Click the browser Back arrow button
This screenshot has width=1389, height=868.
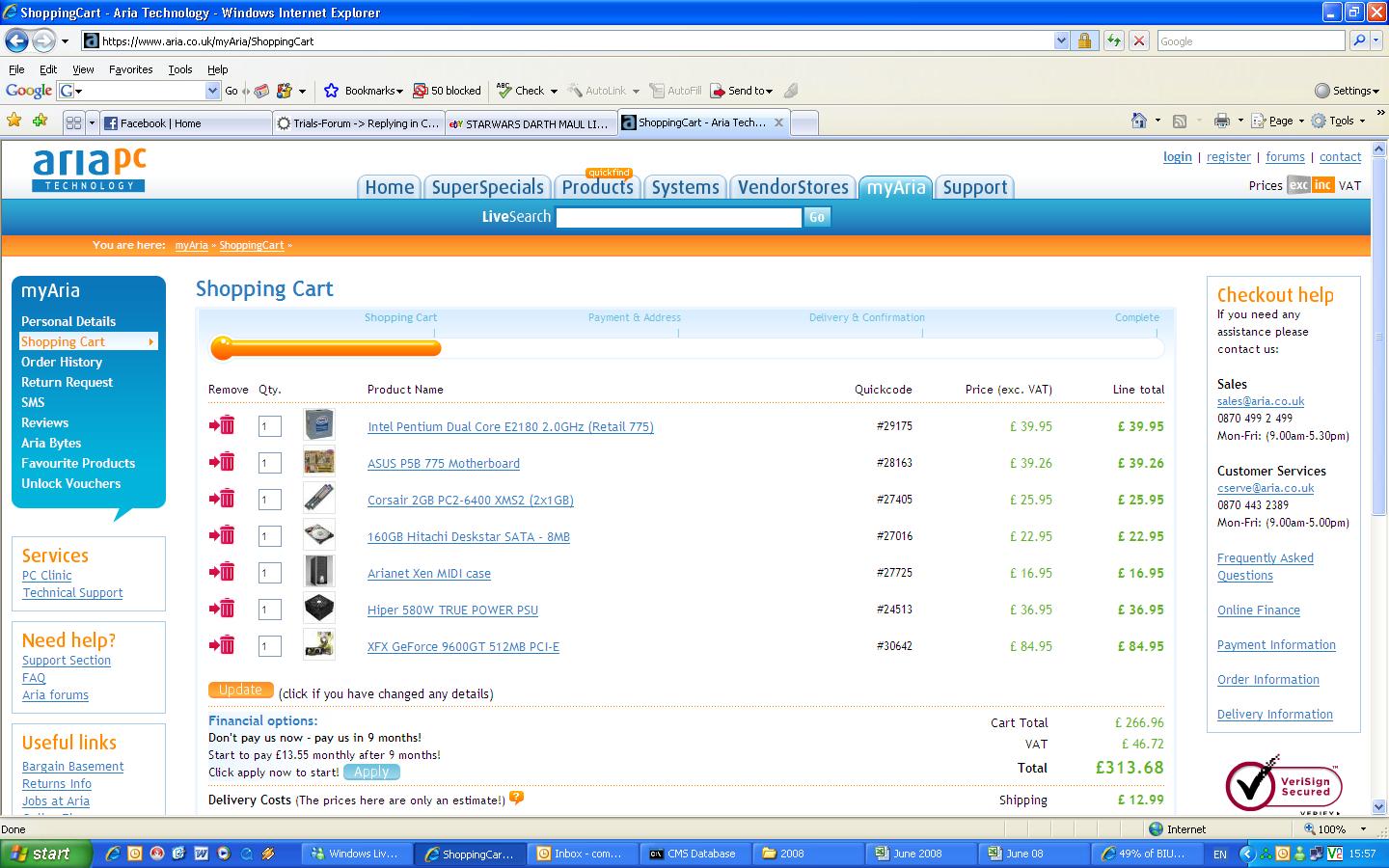coord(16,41)
